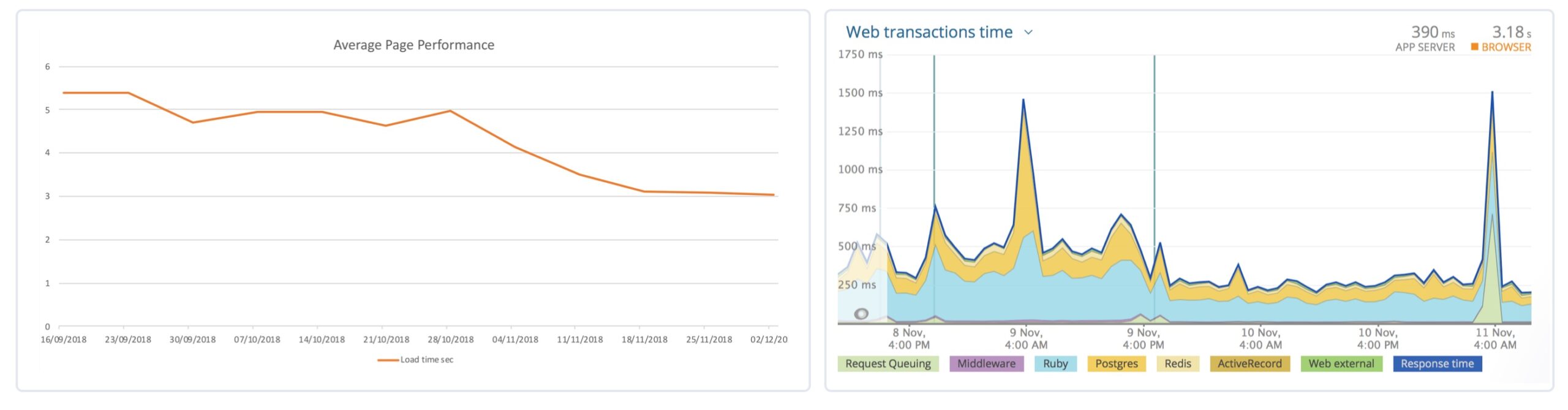Hide the Redis series via legend
Viewport: 1568px width, 410px height.
coord(1177,363)
